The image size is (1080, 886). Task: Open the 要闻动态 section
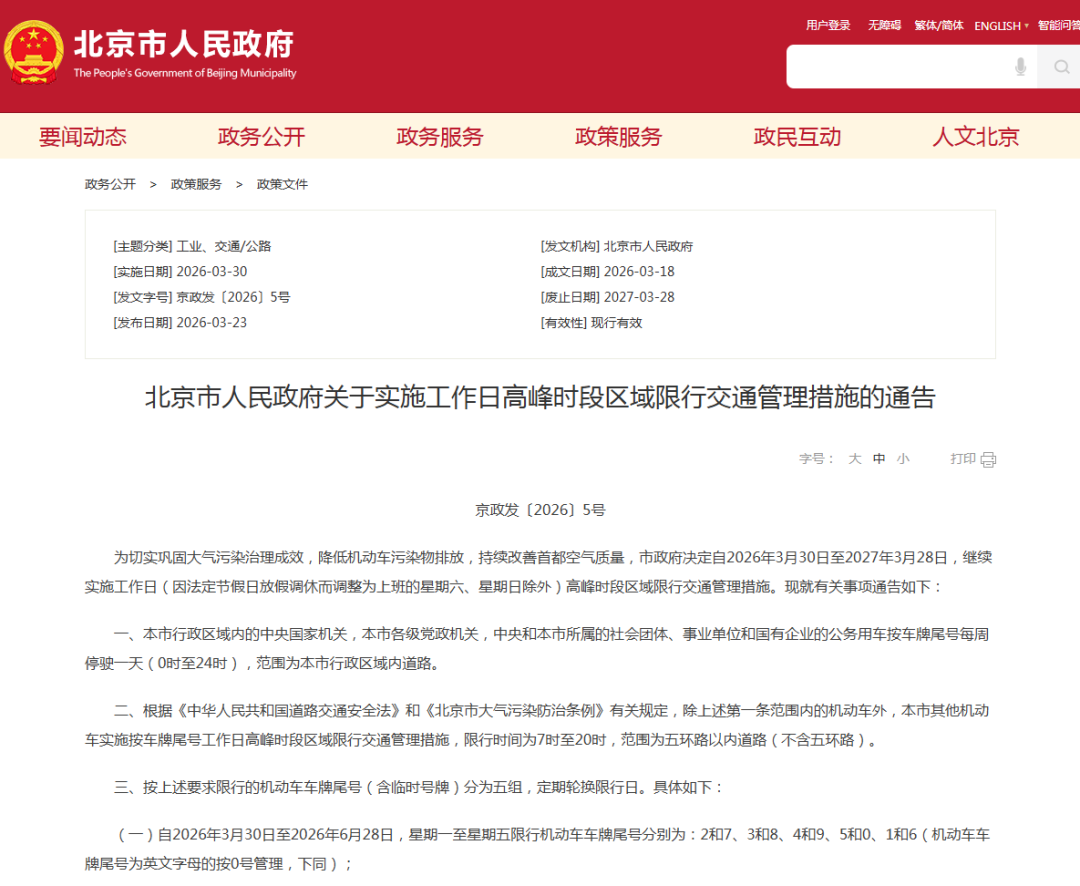(82, 136)
